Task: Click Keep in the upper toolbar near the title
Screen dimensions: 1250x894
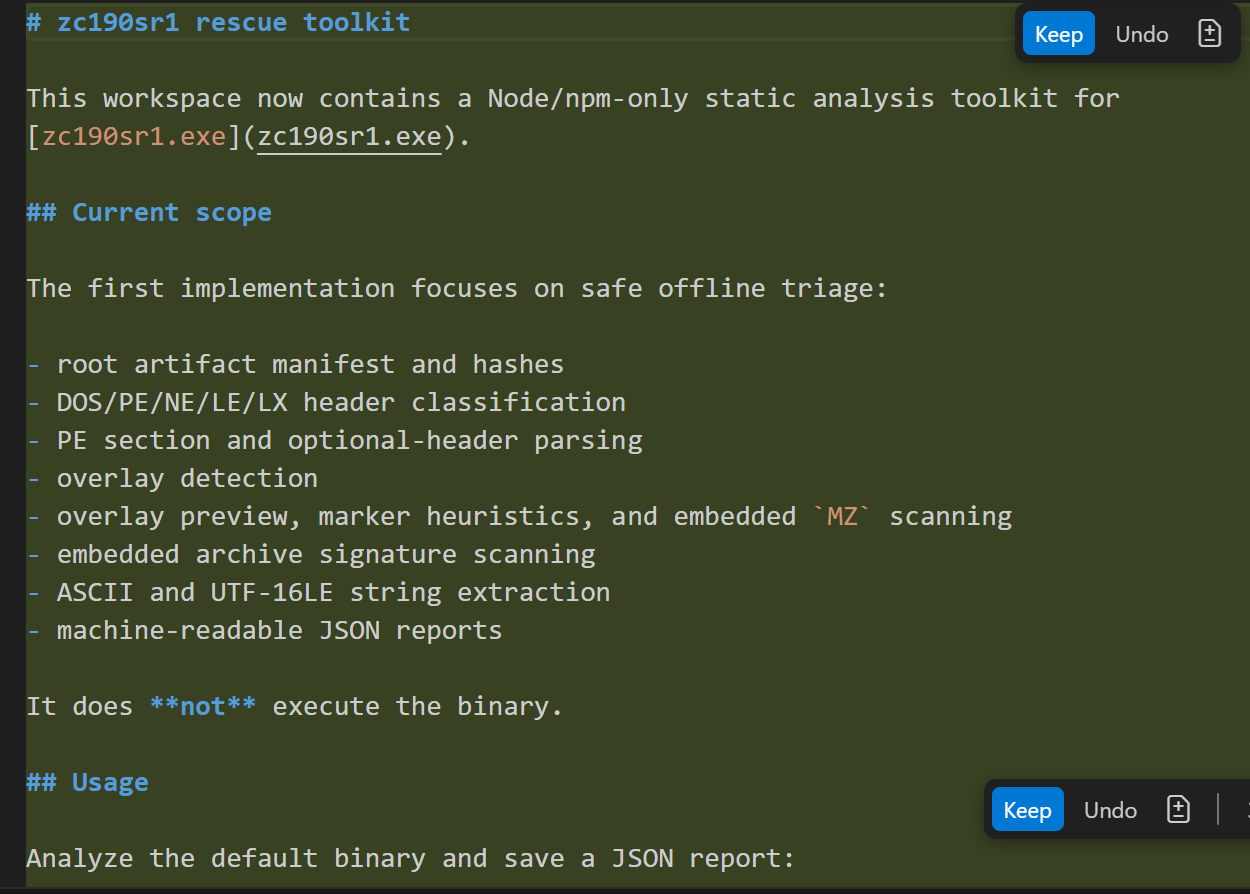Action: [1059, 34]
